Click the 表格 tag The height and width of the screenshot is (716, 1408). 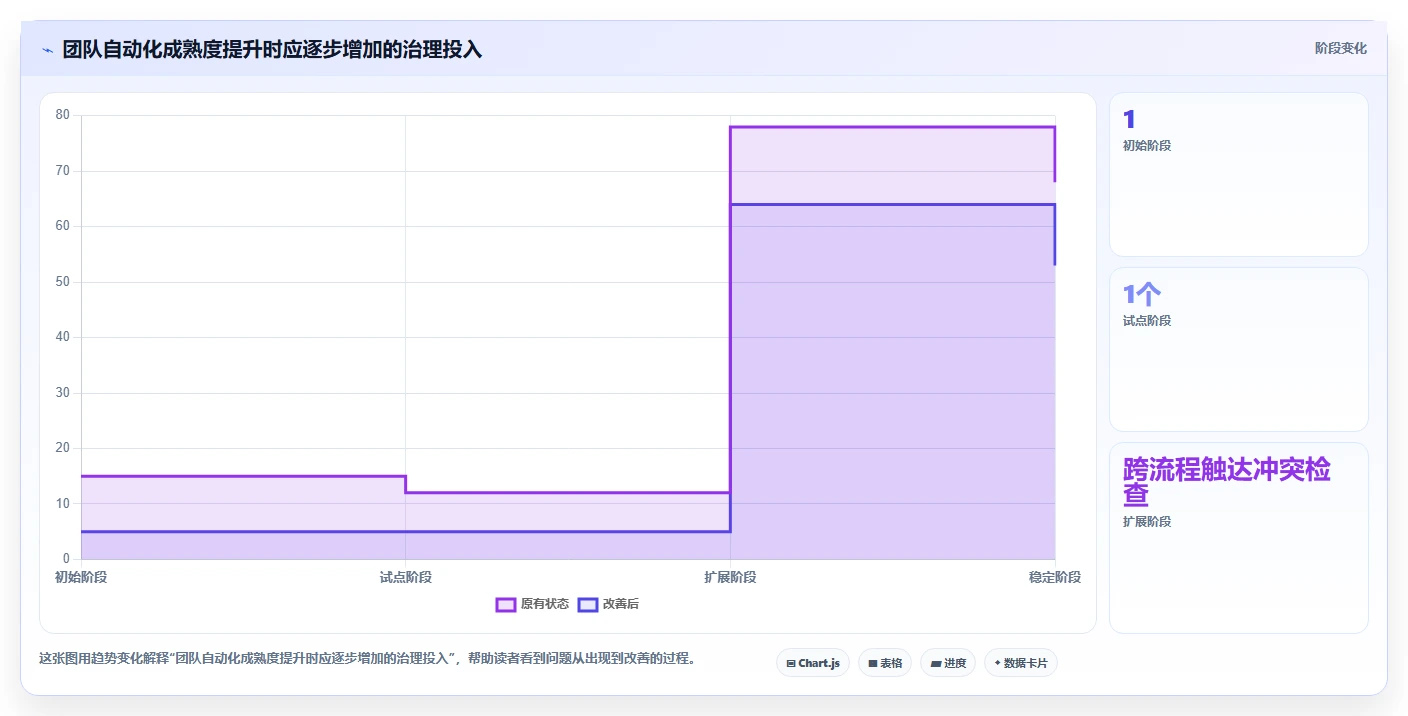[x=885, y=663]
